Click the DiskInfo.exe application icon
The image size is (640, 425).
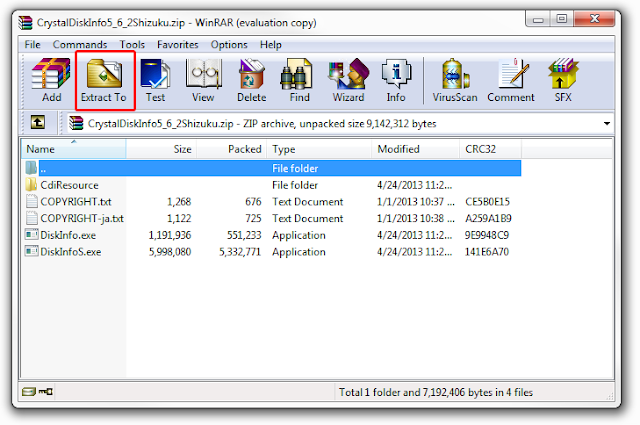point(31,235)
